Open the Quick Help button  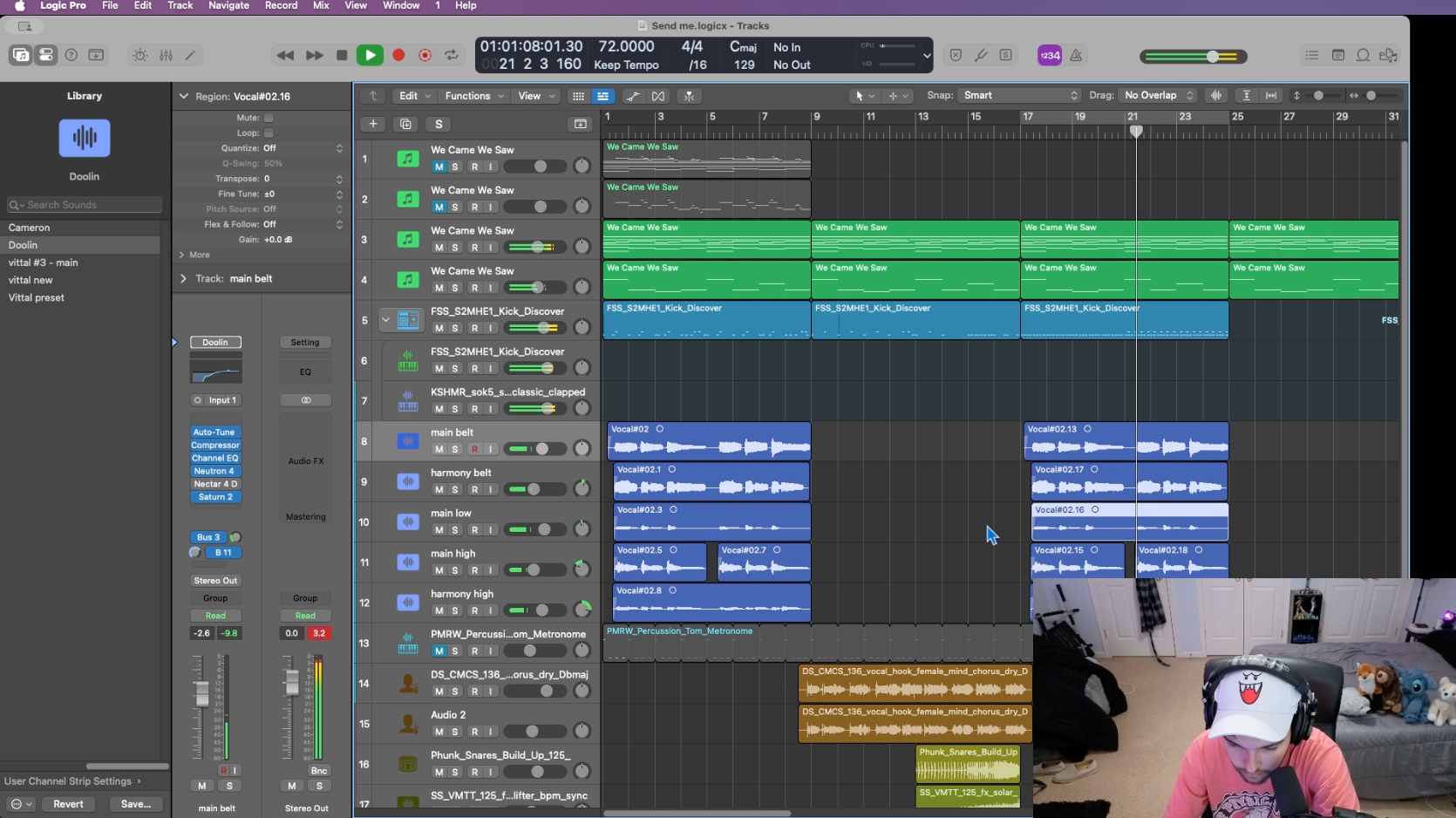(x=71, y=55)
